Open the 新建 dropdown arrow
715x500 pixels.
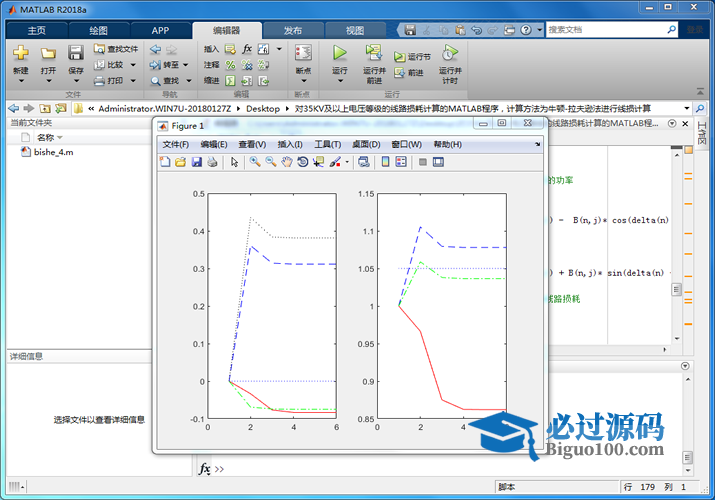(21, 81)
